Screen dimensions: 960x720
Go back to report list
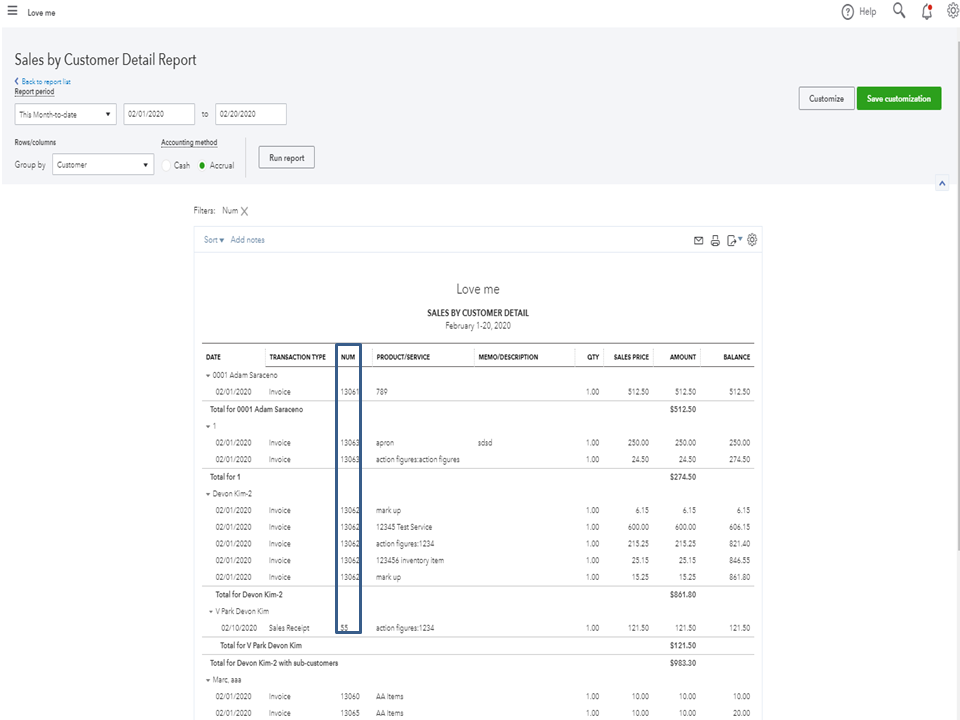[x=45, y=81]
